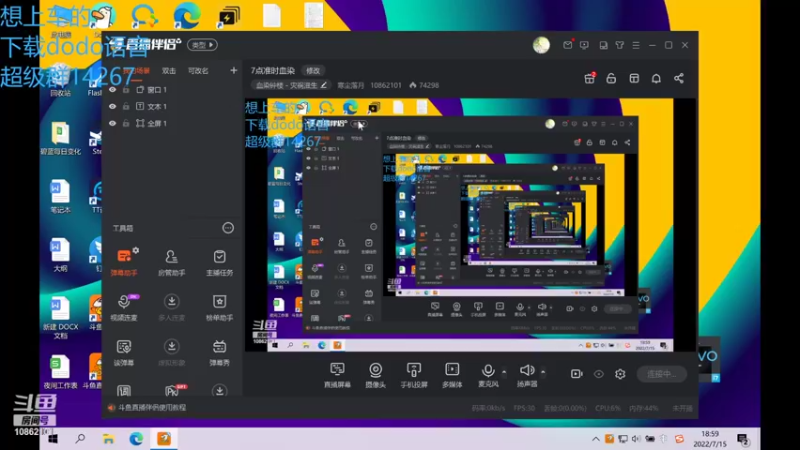Toggle lock on the 文本 1 source
The width and height of the screenshot is (800, 450).
pyautogui.click(x=126, y=107)
